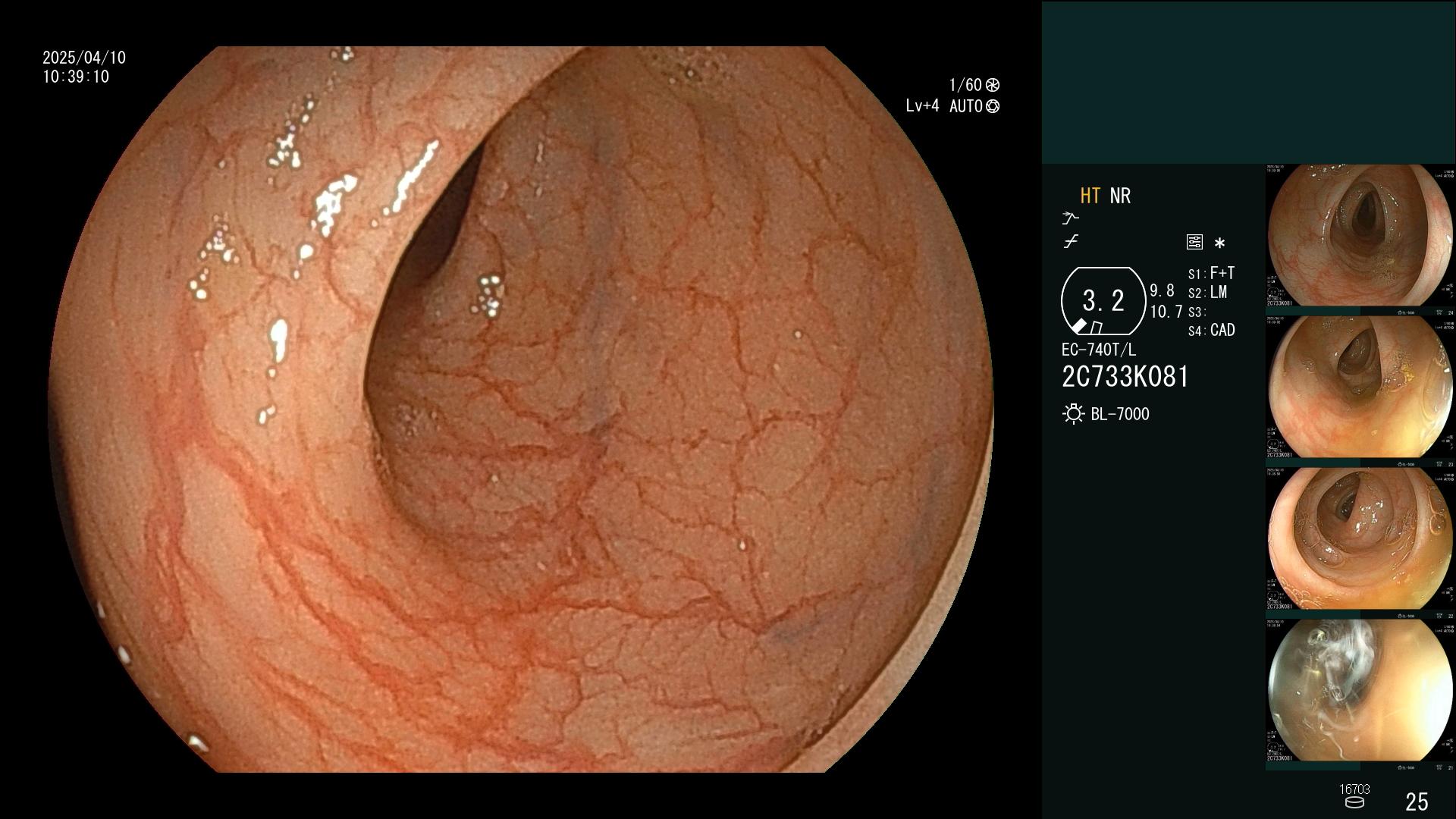
Task: Click the shutter speed icon next to 1/60
Action: (x=993, y=85)
